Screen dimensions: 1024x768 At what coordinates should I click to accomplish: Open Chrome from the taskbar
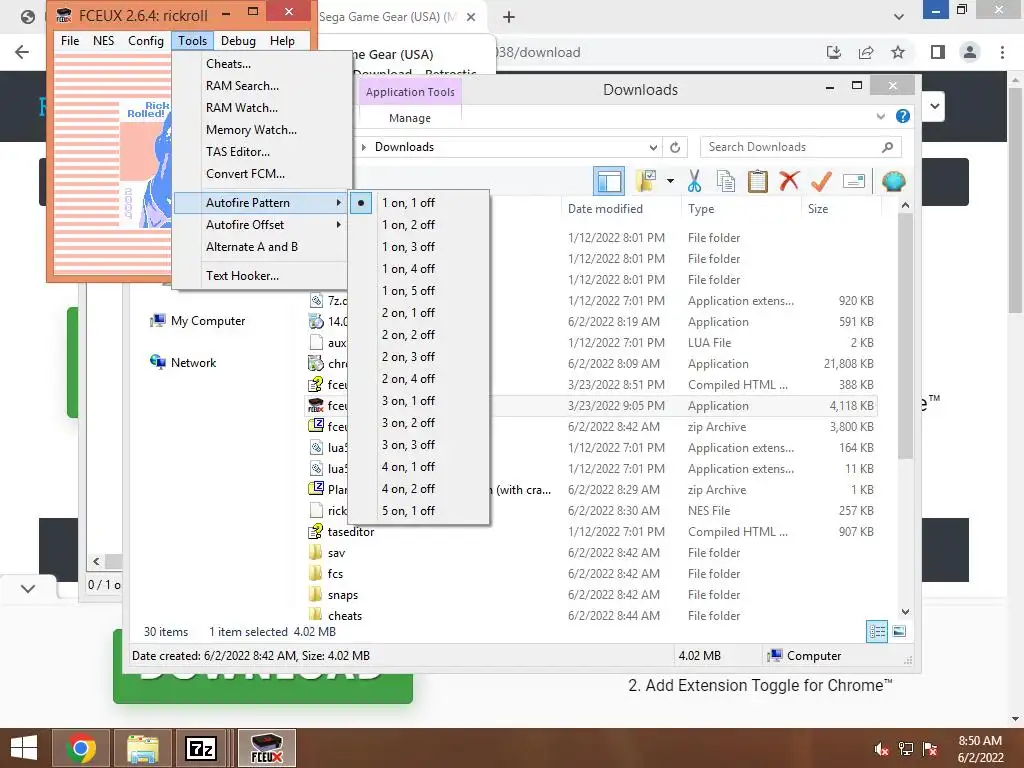[81, 748]
